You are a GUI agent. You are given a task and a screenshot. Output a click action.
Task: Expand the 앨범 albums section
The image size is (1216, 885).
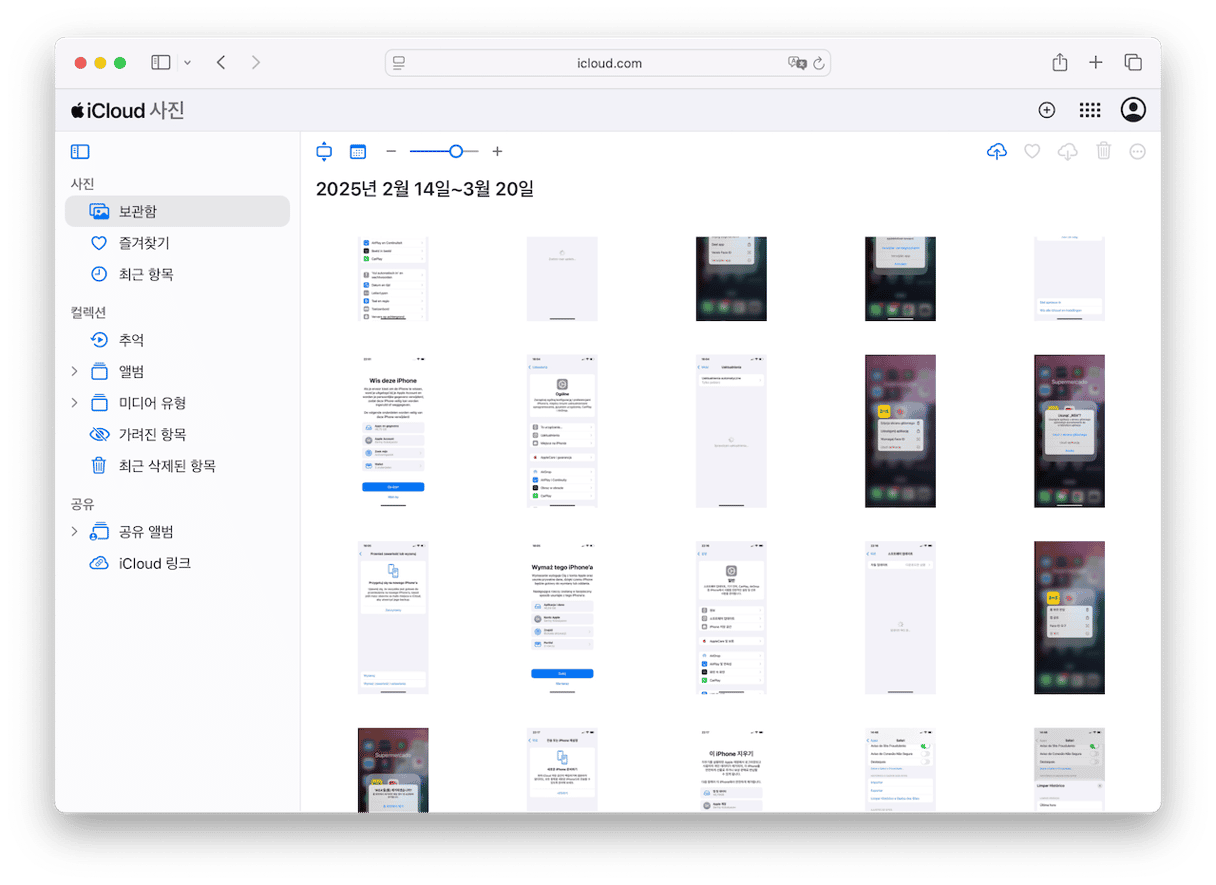pyautogui.click(x=74, y=372)
